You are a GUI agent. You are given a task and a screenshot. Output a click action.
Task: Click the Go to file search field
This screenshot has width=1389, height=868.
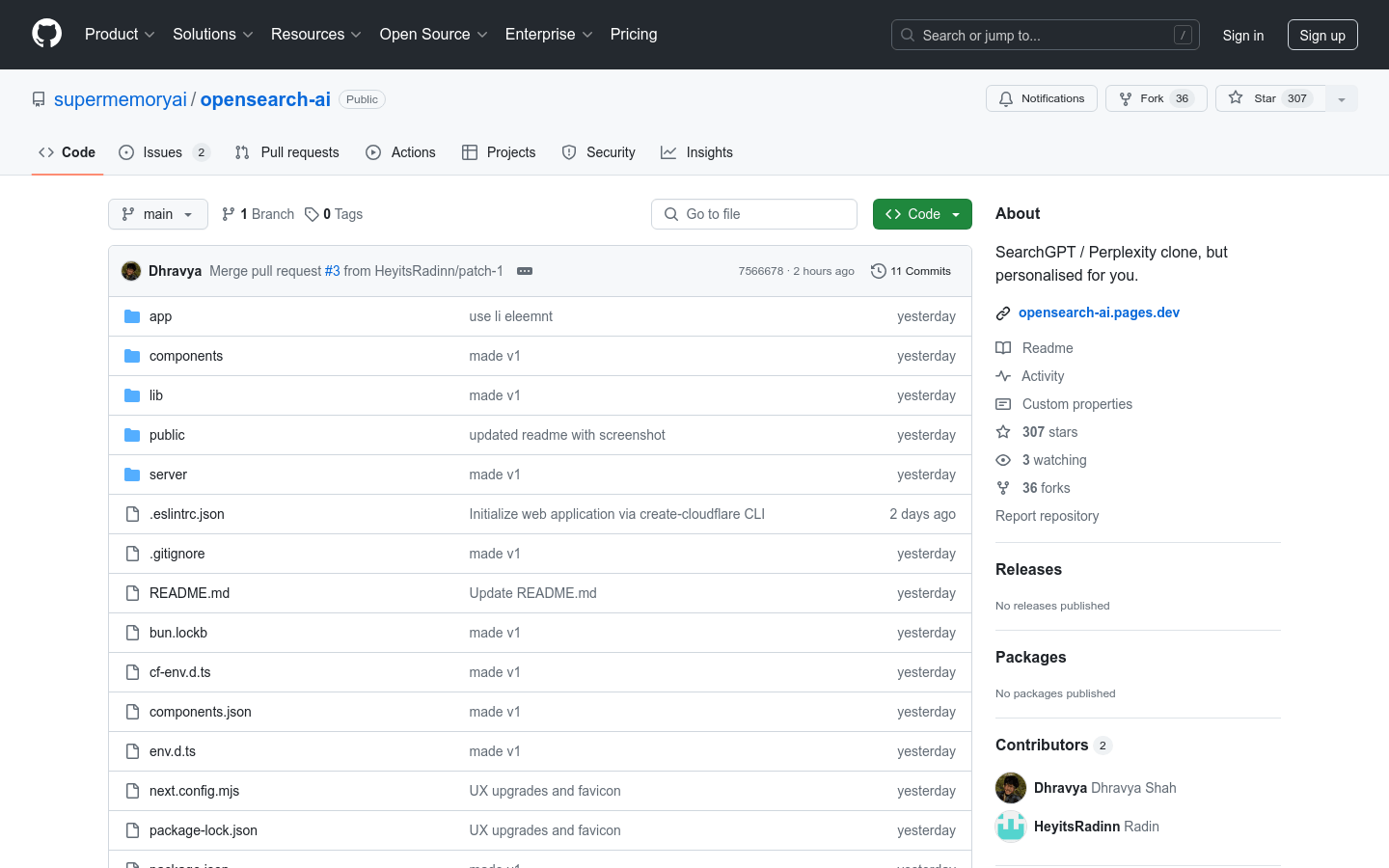[x=754, y=213]
